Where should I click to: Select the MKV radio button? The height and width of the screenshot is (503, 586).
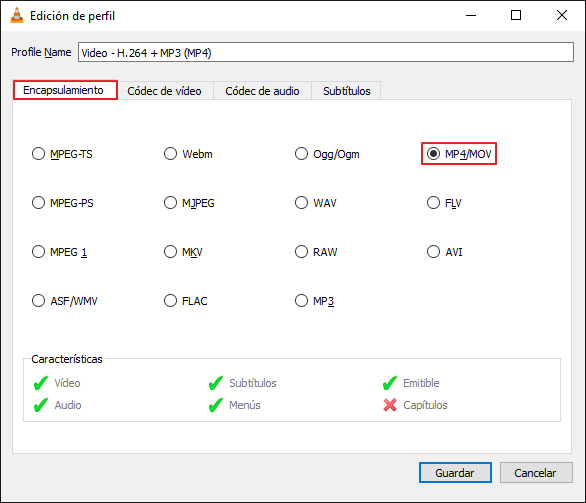183,252
